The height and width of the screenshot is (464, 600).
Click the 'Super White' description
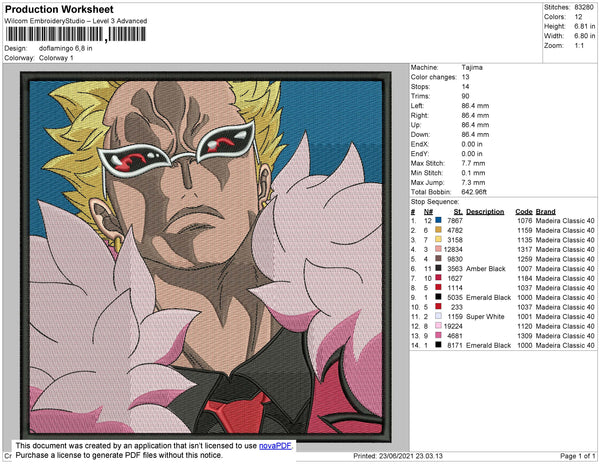(x=485, y=317)
